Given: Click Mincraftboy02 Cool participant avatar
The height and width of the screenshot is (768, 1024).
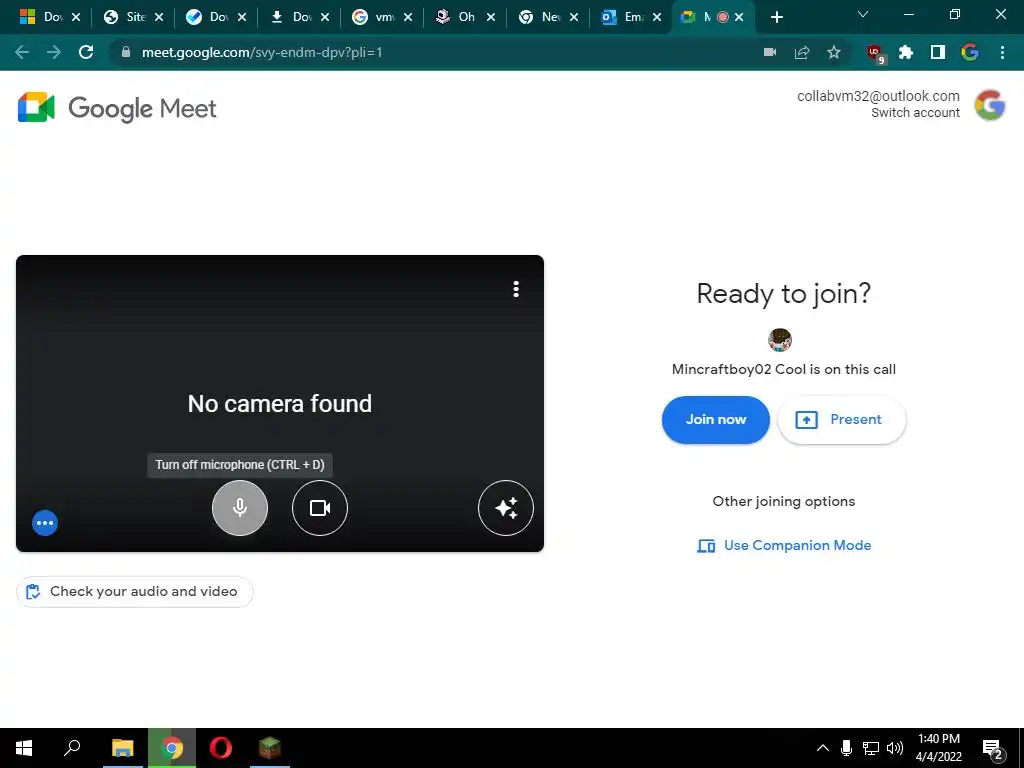Looking at the screenshot, I should tap(780, 340).
